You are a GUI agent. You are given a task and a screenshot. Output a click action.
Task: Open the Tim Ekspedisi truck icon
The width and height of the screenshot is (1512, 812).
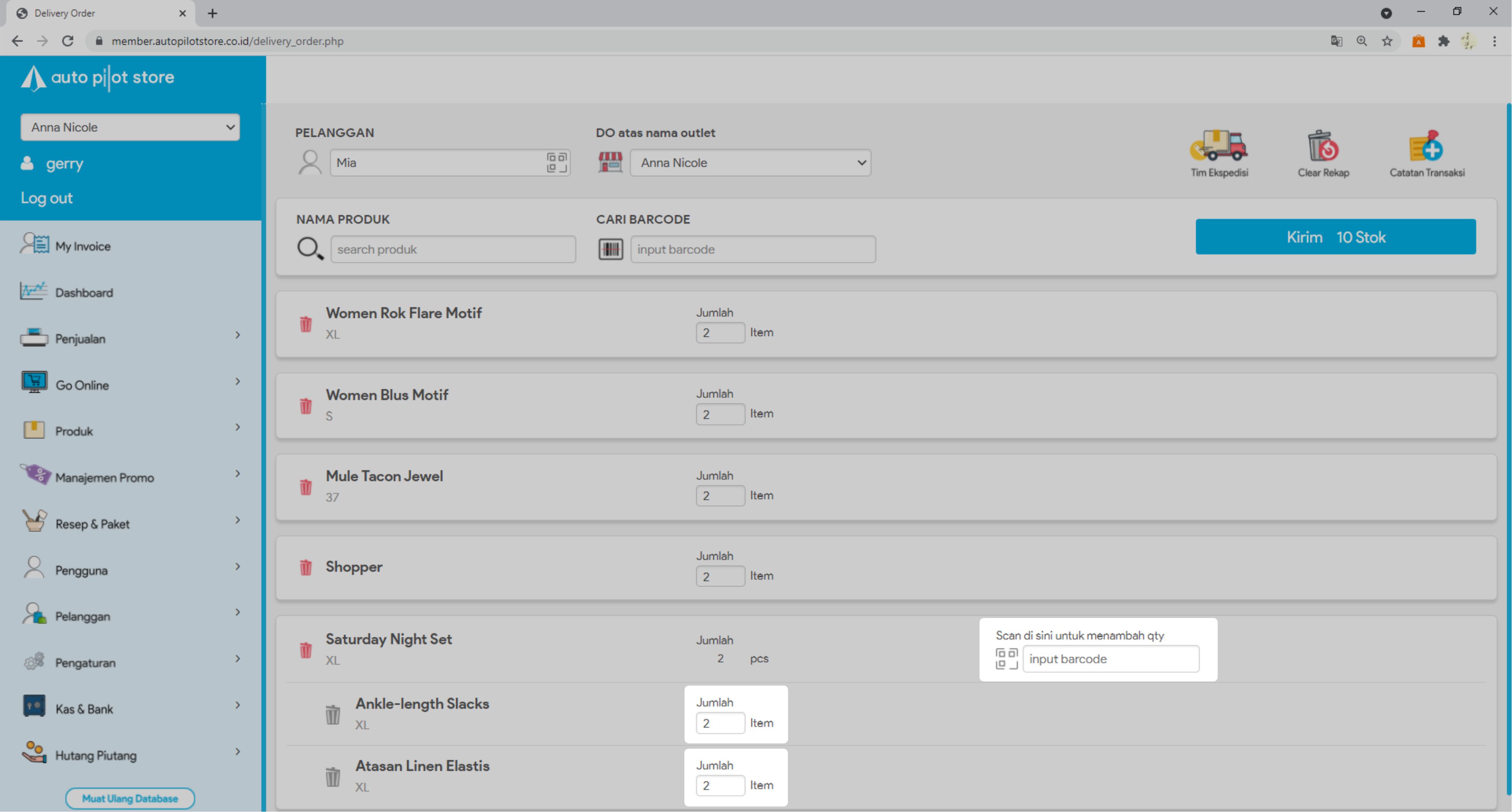click(x=1218, y=146)
